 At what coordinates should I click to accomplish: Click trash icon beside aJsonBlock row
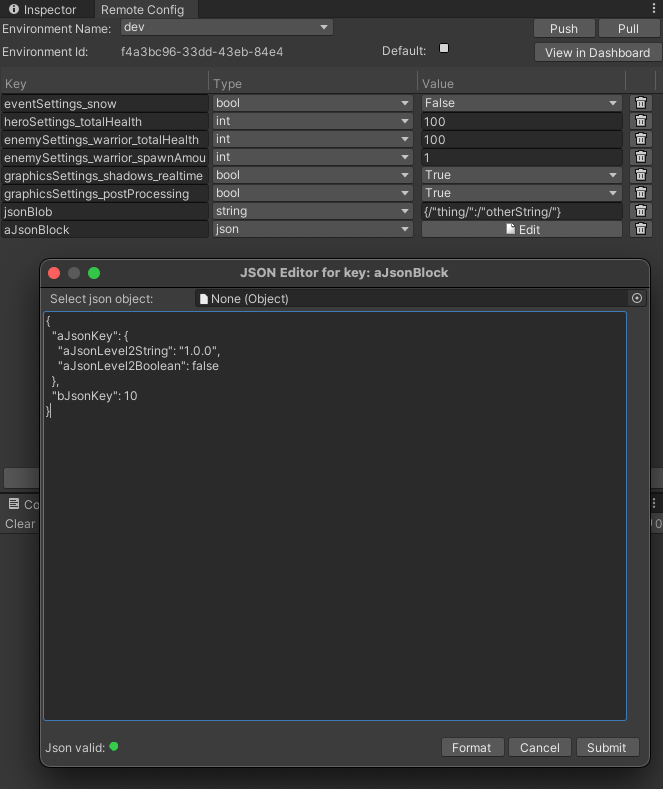641,229
